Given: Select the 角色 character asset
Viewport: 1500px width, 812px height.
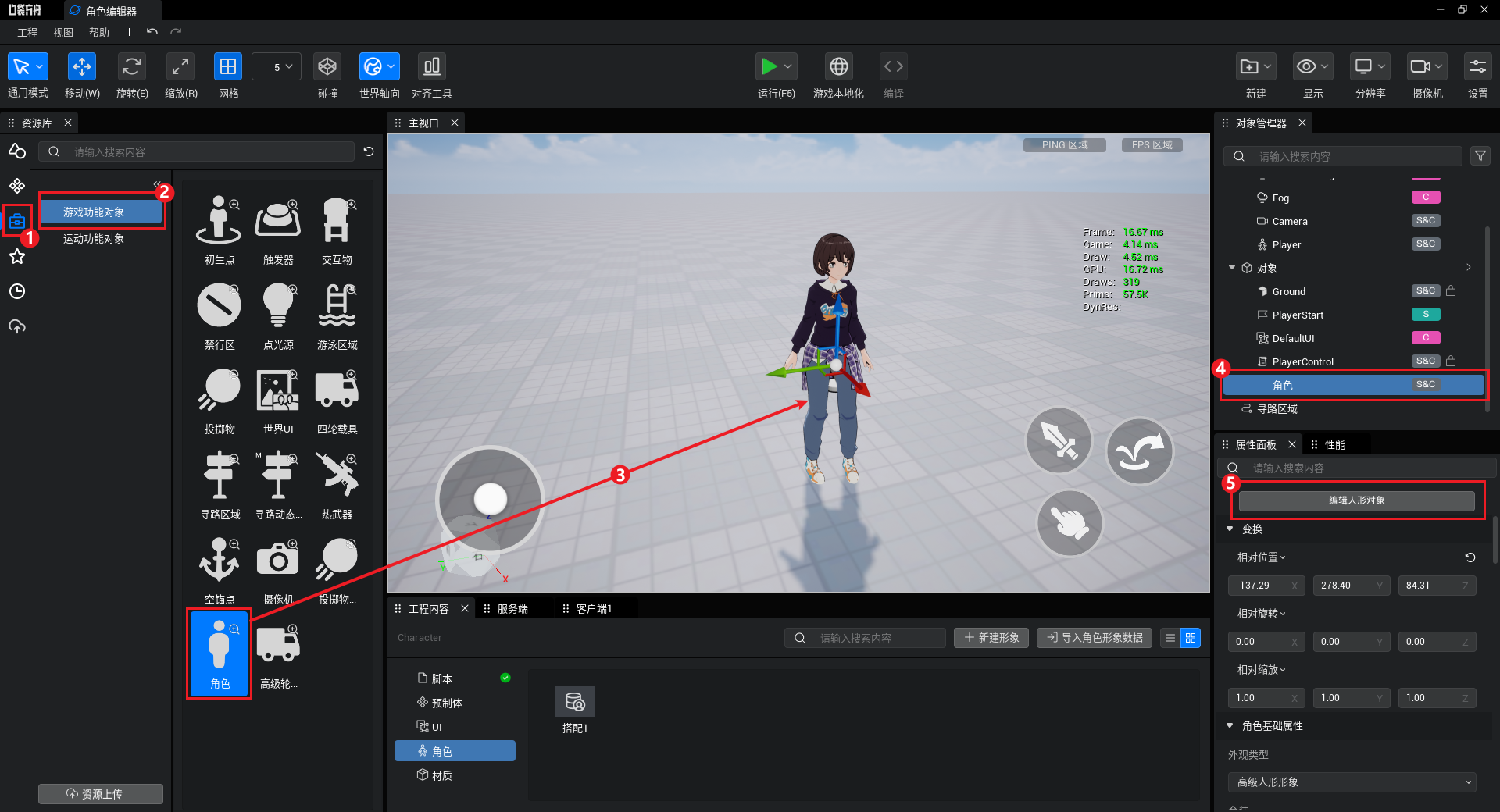Looking at the screenshot, I should tap(220, 654).
